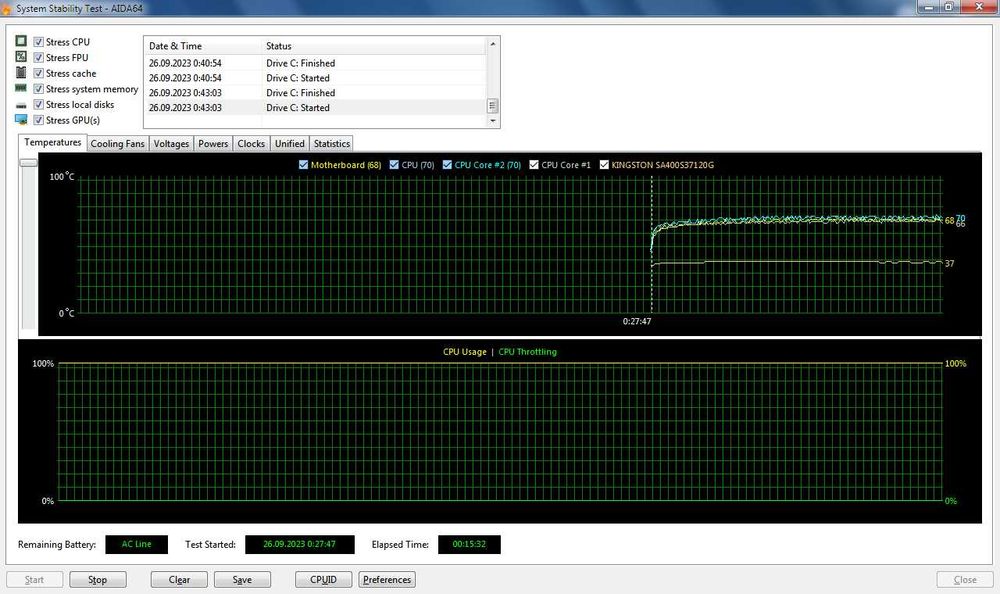Click the Date & Time column header

[203, 46]
